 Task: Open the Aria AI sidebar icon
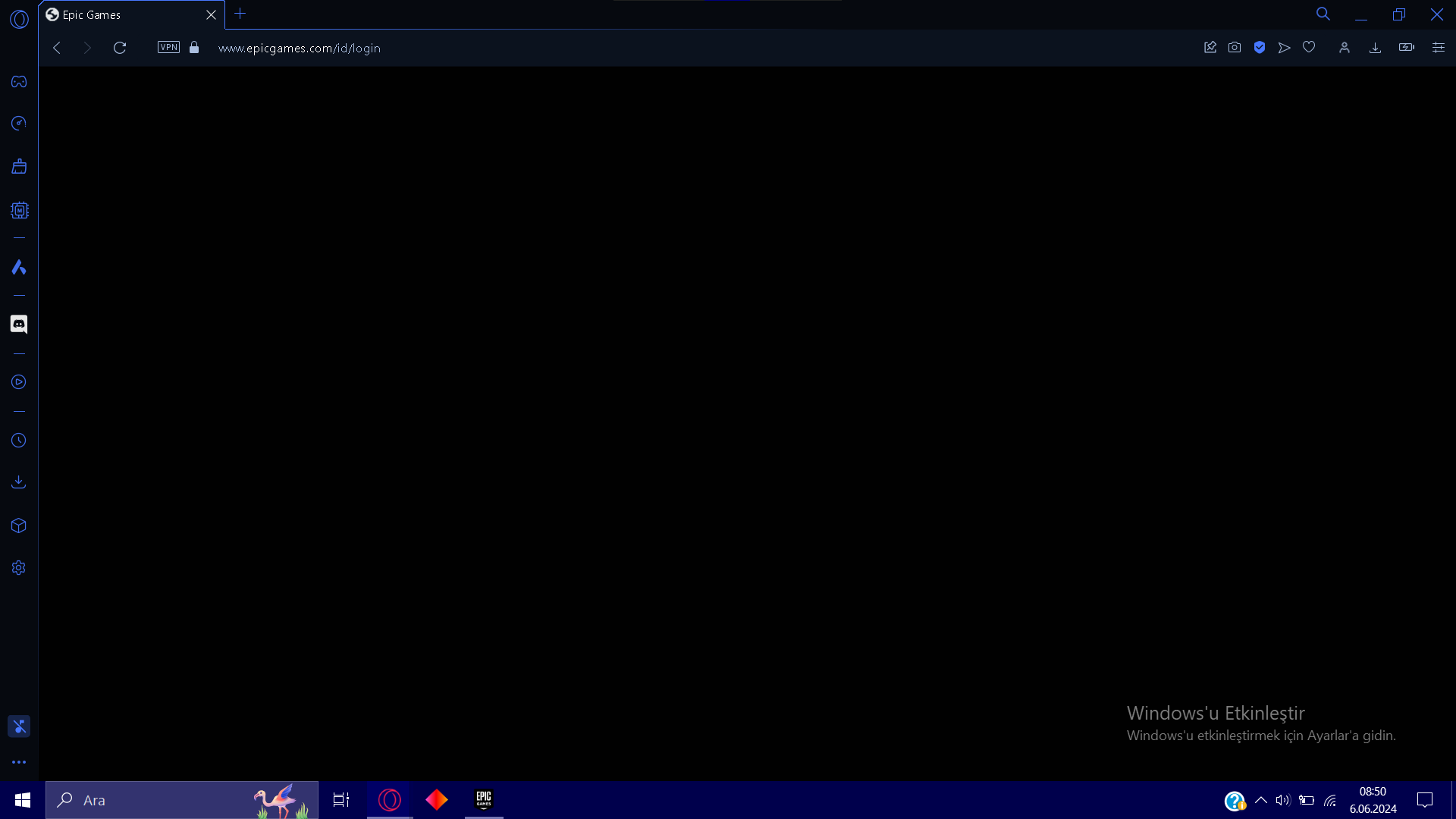point(19,267)
